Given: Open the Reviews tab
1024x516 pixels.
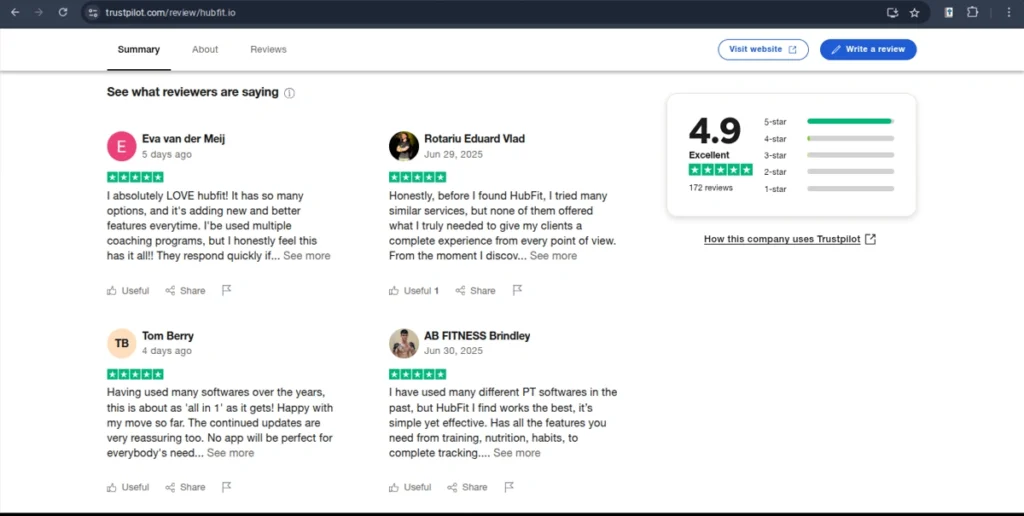Looking at the screenshot, I should [268, 50].
